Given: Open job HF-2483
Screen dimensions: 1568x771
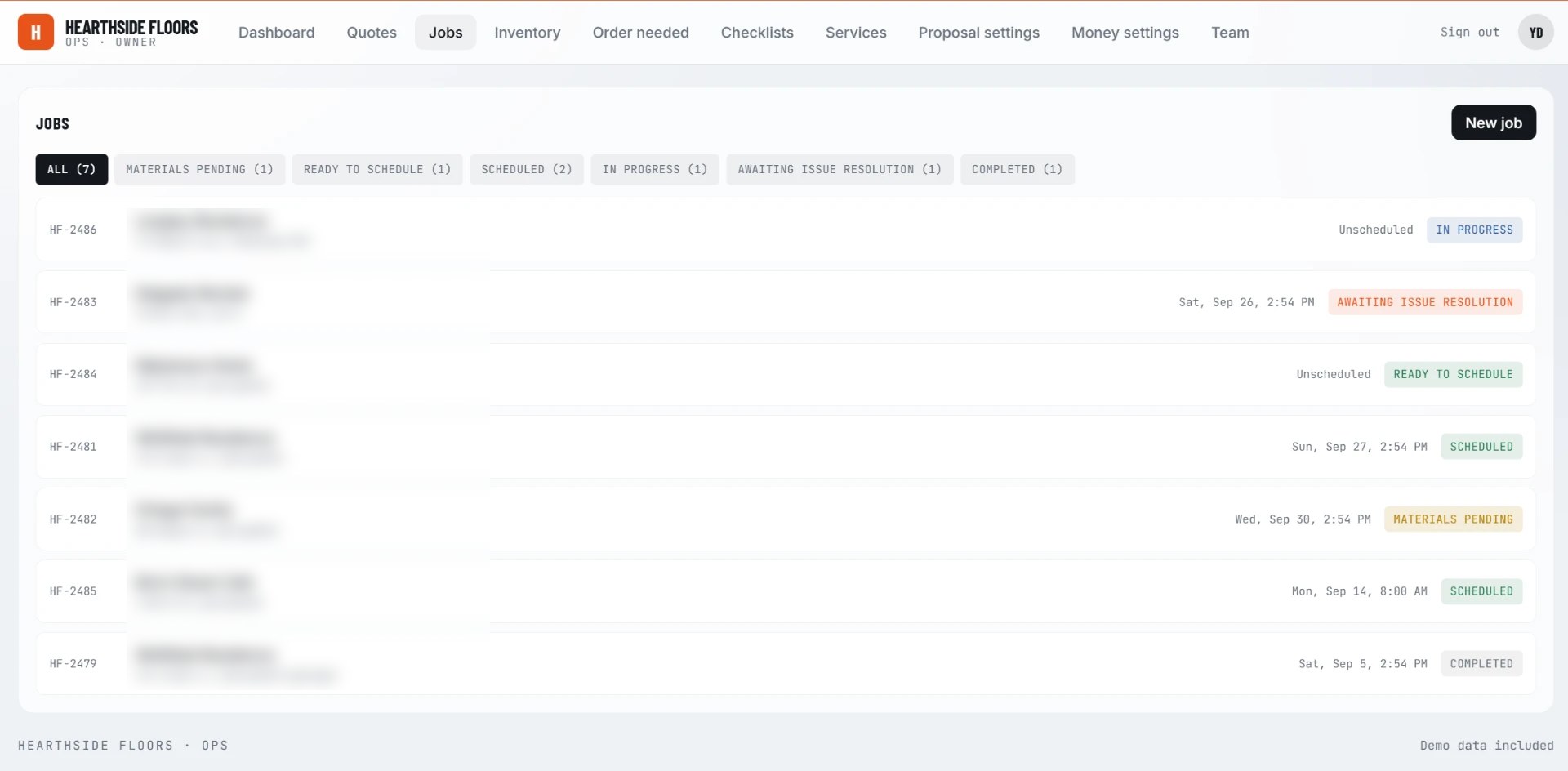Looking at the screenshot, I should point(786,302).
